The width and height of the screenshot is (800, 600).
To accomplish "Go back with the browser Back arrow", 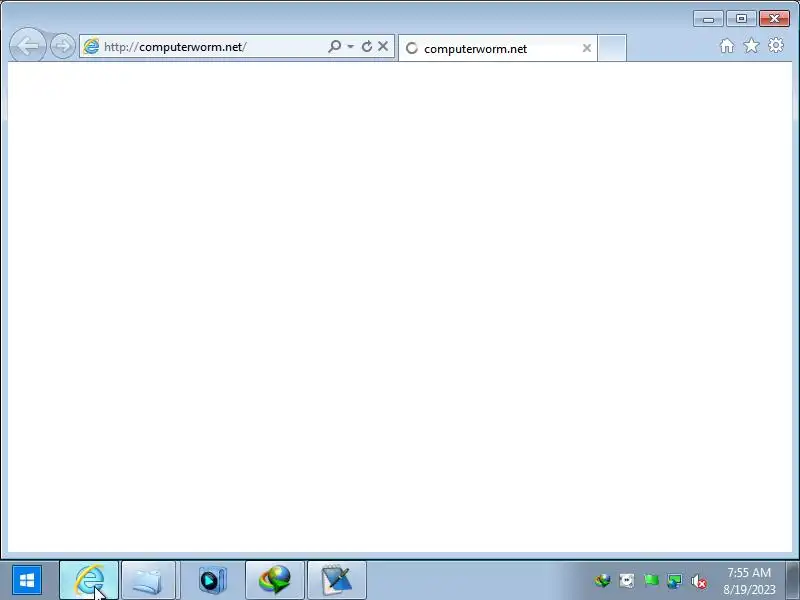I will pos(28,46).
